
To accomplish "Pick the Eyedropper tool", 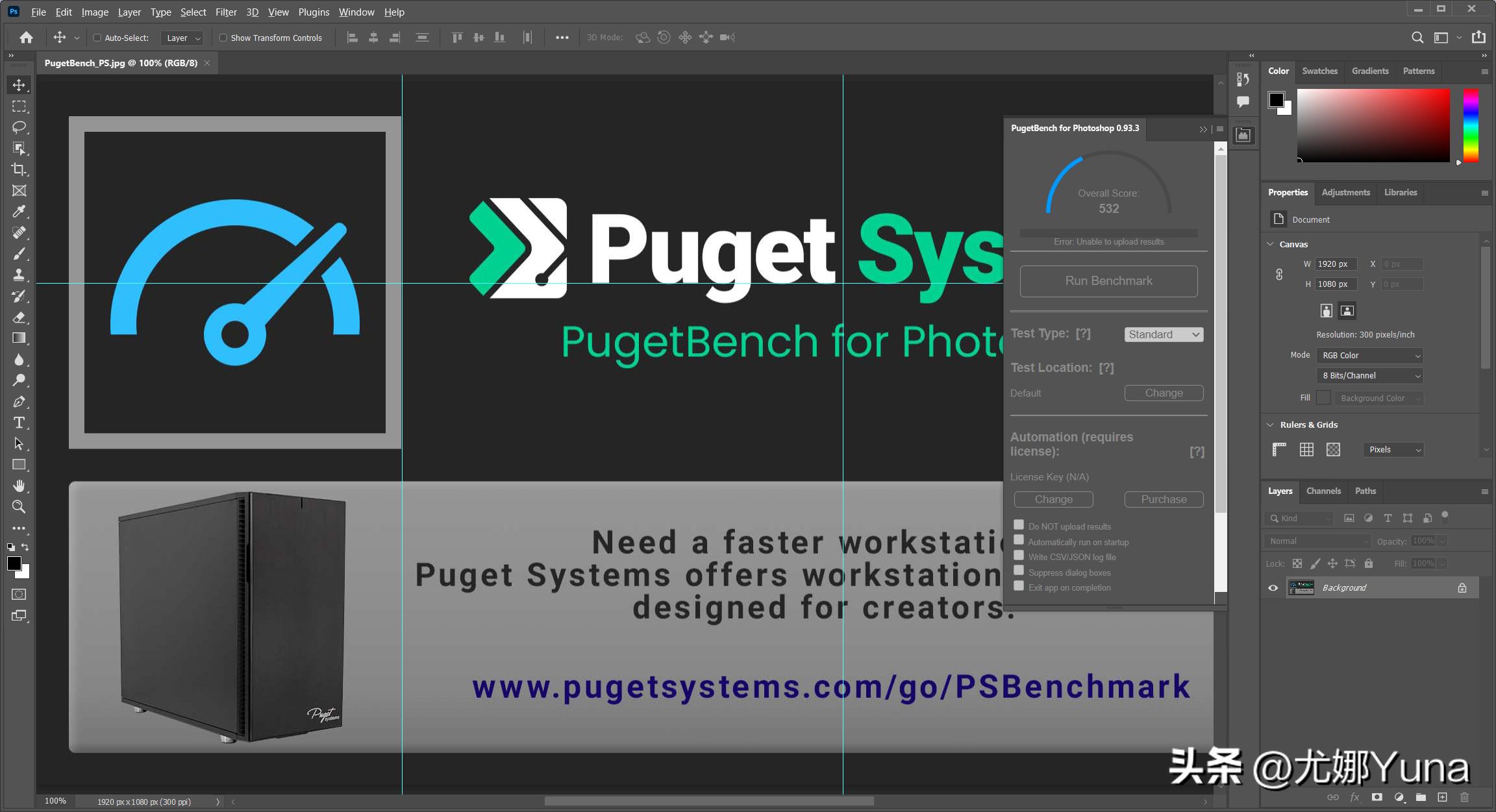I will tap(19, 212).
